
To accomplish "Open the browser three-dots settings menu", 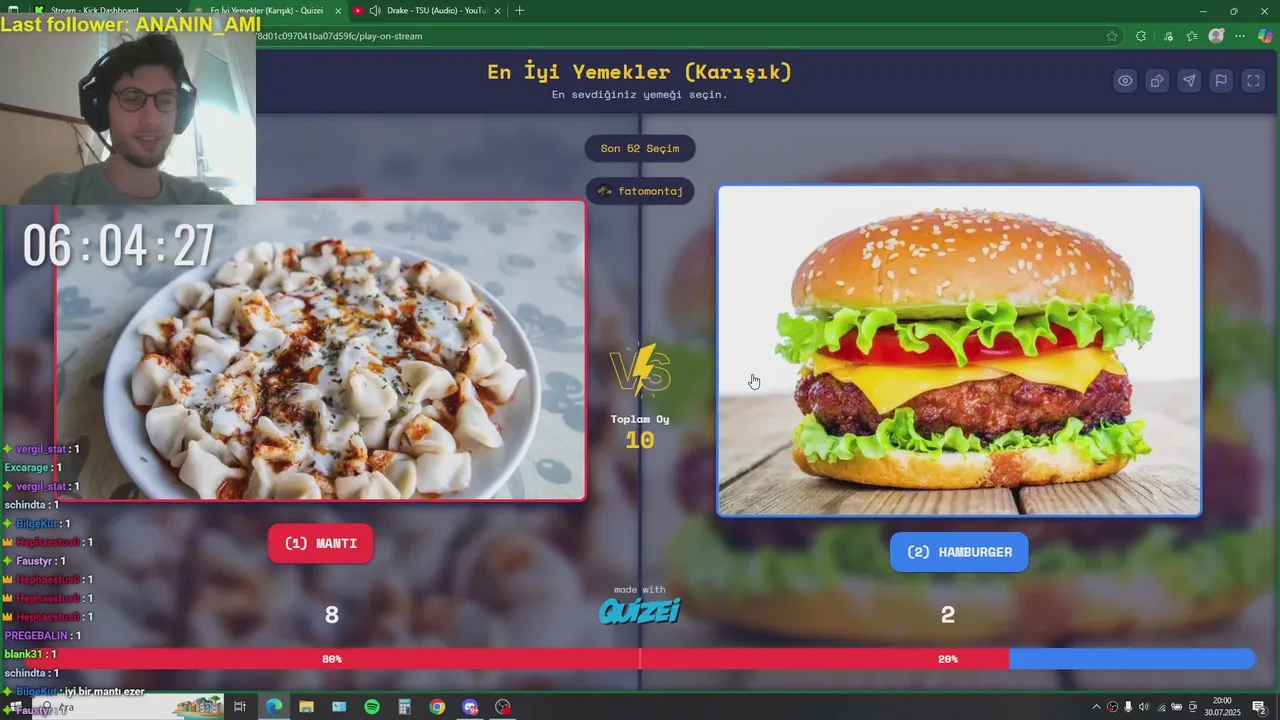I will [1241, 36].
